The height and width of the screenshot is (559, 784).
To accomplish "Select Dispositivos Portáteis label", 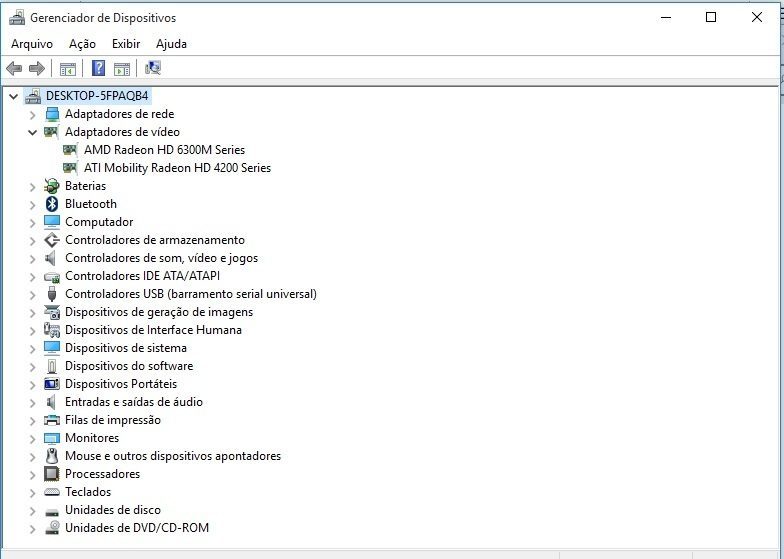I will point(121,384).
